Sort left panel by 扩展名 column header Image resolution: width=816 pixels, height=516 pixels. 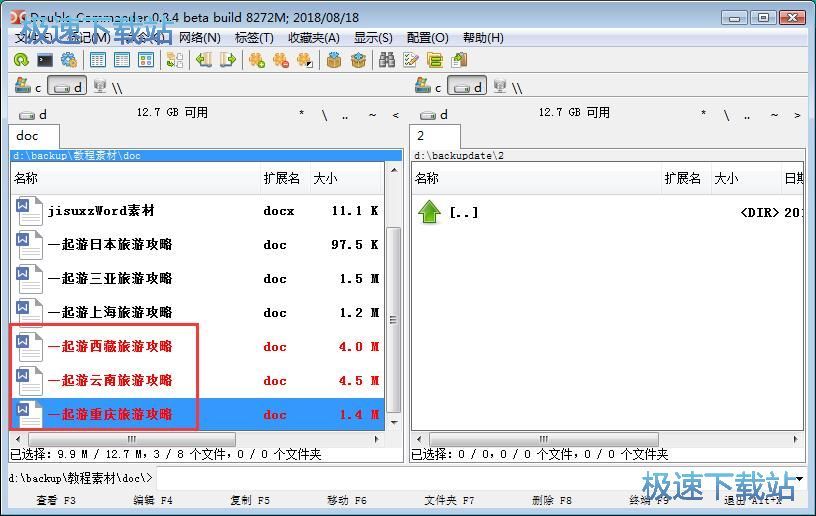click(285, 178)
